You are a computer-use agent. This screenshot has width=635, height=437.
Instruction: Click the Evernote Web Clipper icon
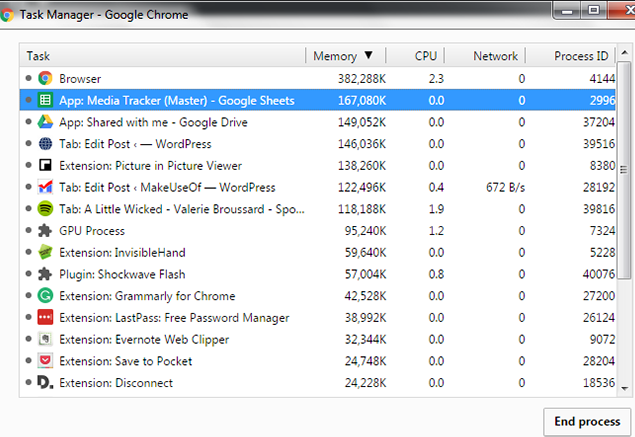point(45,339)
